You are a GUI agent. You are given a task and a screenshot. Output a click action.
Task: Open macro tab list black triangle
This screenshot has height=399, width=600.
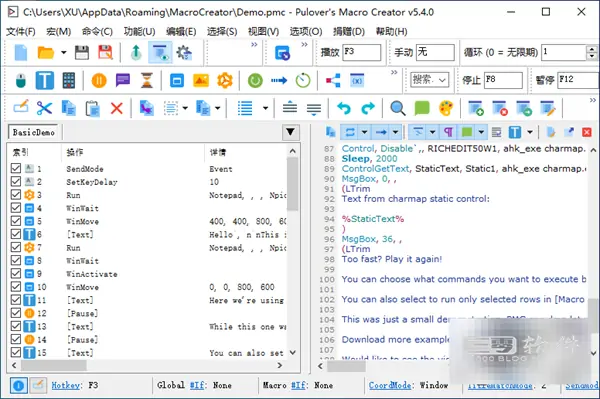(290, 132)
